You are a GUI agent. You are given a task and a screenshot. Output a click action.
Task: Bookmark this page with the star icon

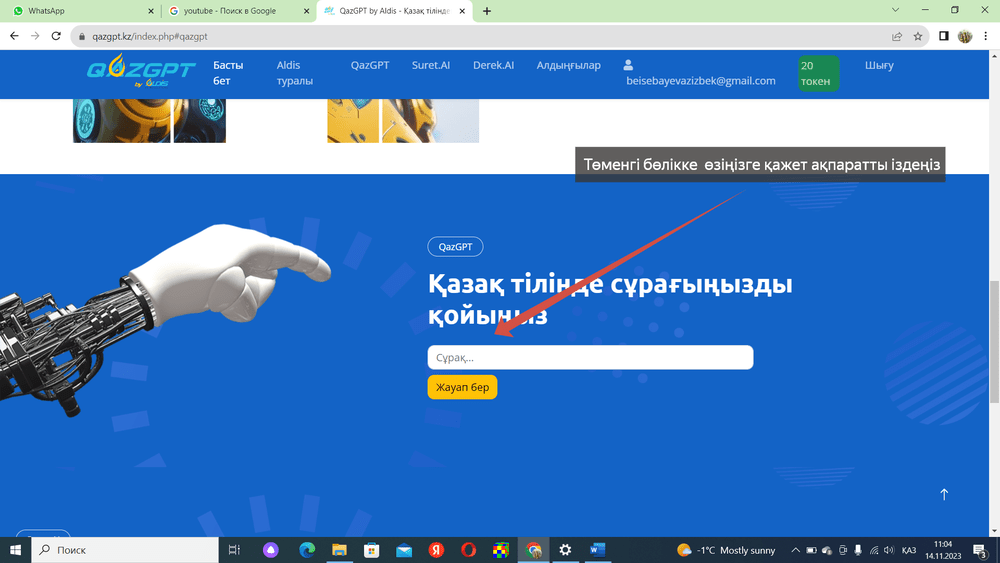click(918, 36)
